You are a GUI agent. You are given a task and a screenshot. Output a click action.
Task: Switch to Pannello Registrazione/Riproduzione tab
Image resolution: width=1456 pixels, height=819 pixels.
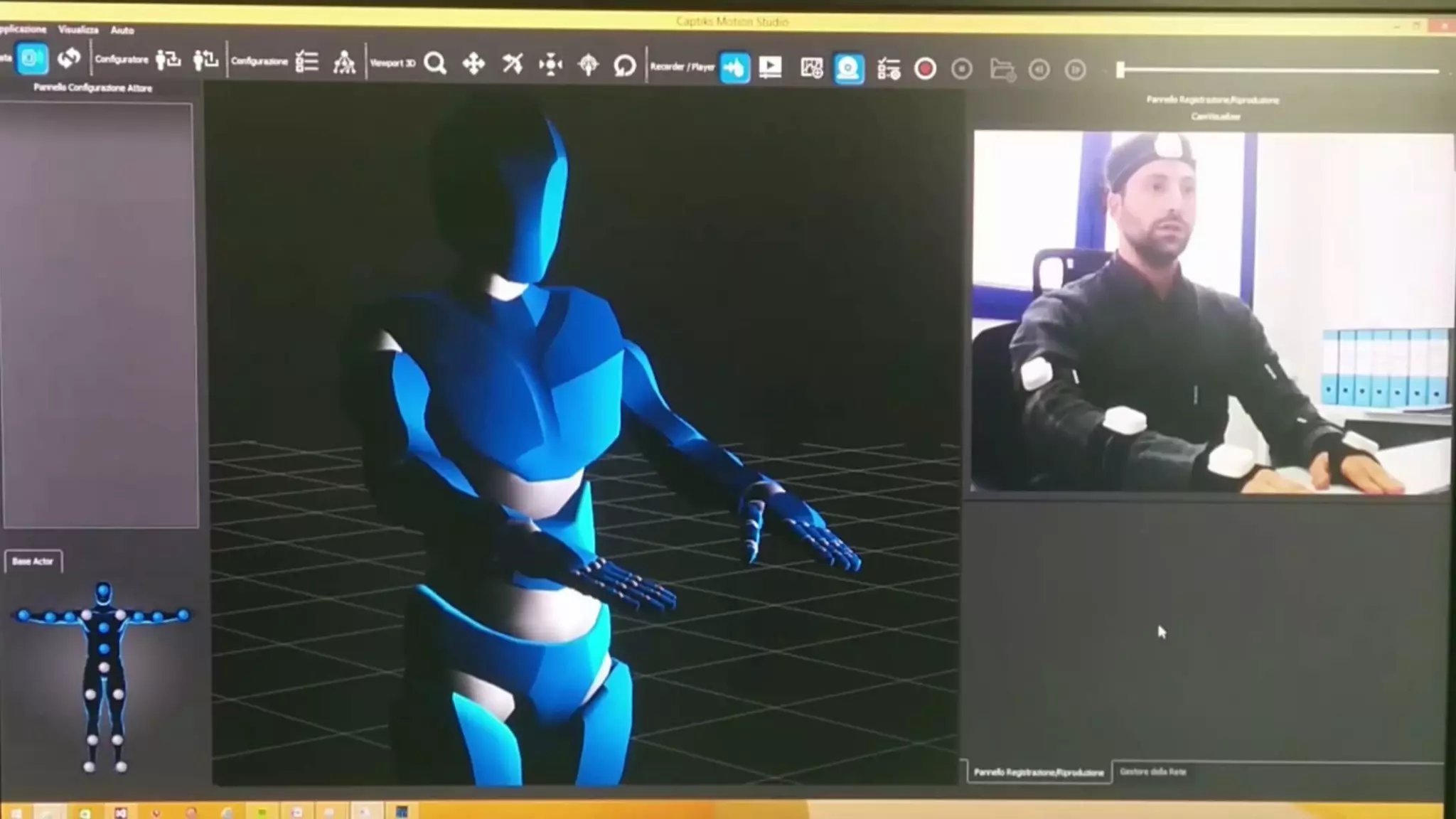click(1039, 772)
